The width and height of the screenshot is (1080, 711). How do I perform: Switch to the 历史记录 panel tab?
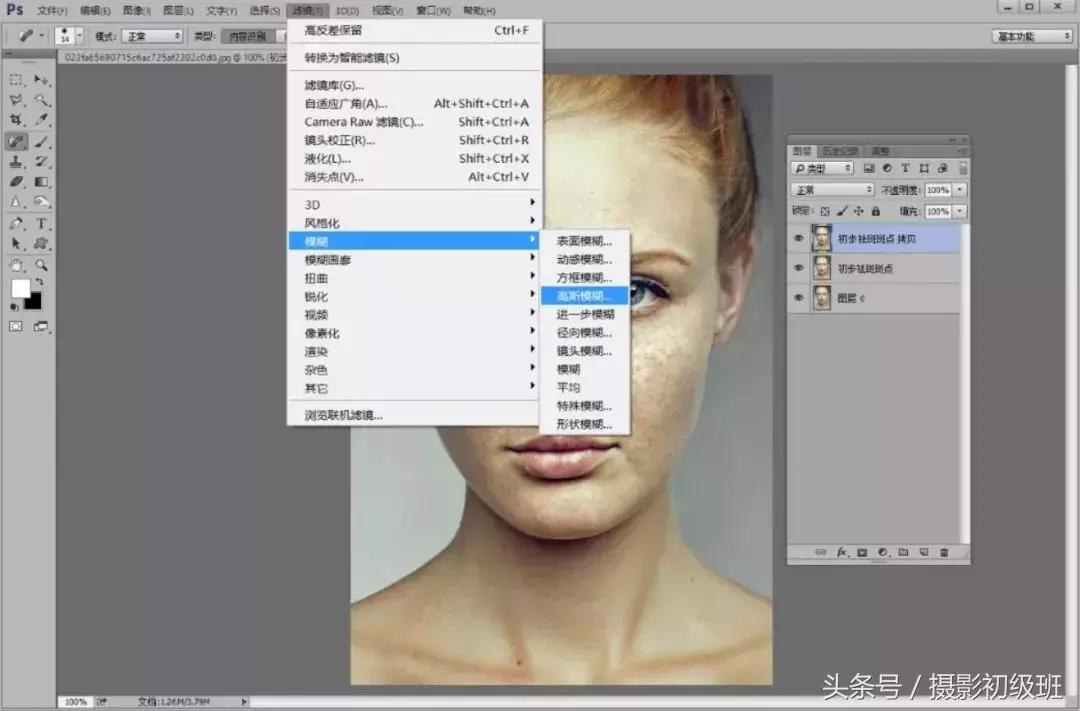click(x=839, y=151)
